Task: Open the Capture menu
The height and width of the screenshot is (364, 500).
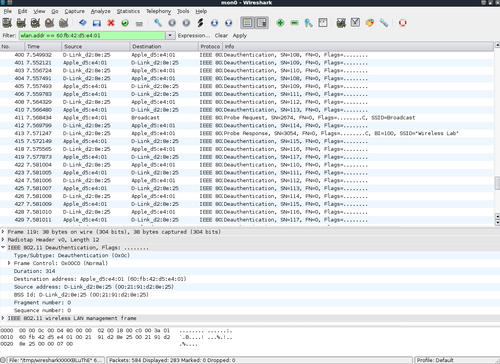Action: point(74,11)
